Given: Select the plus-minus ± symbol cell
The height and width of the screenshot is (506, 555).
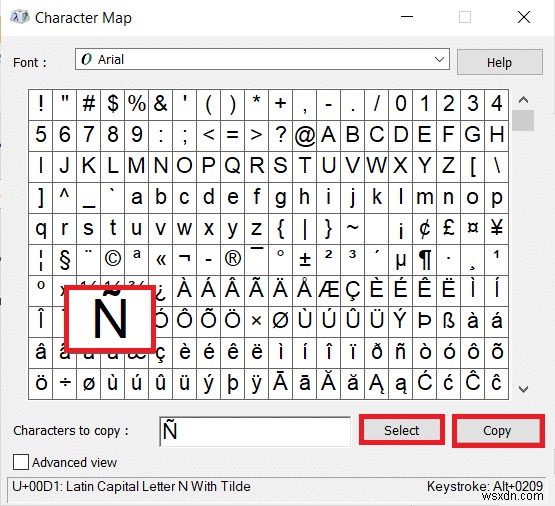Looking at the screenshot, I should click(305, 260).
